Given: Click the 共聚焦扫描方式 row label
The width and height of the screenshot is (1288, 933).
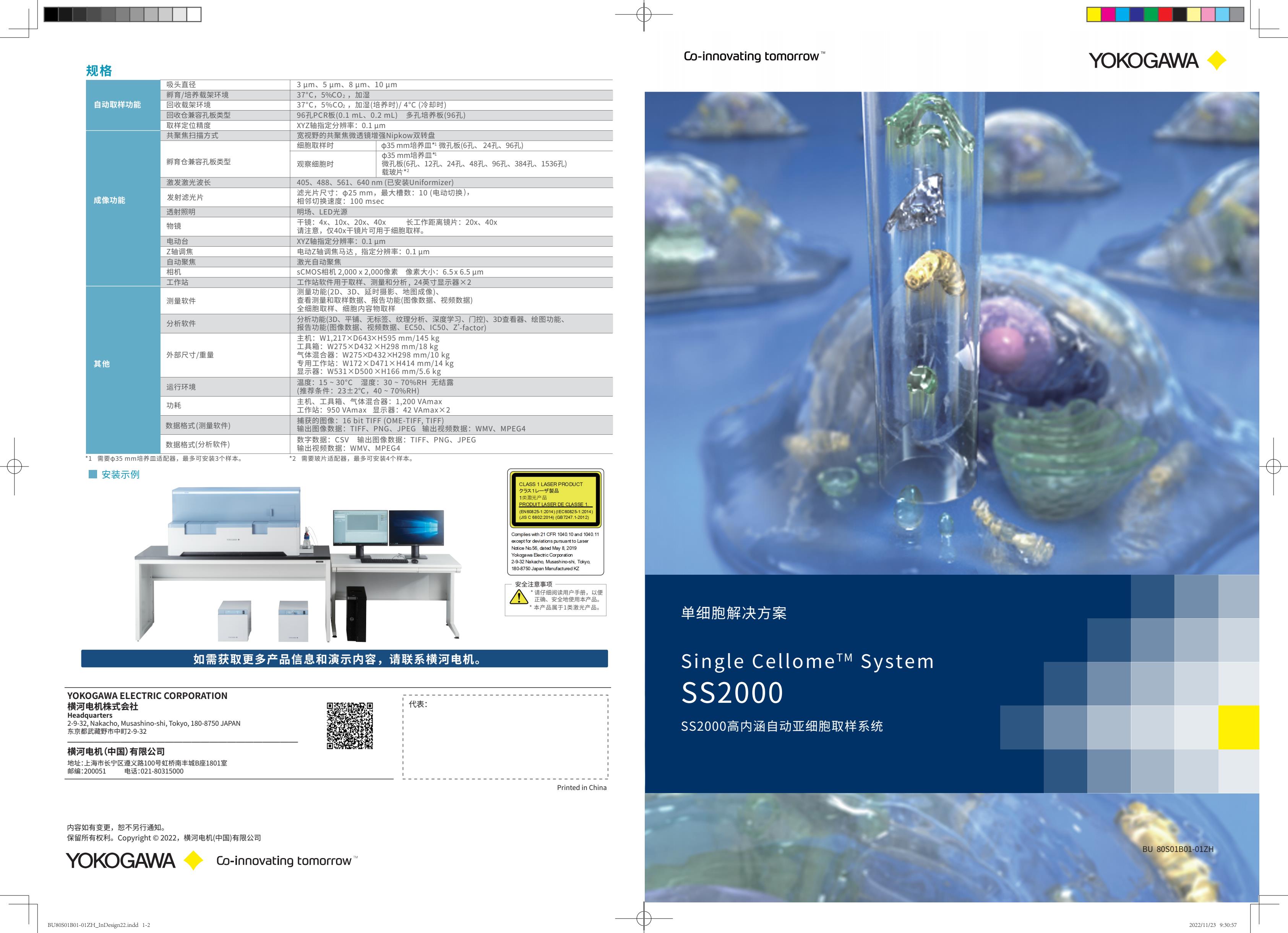Looking at the screenshot, I should point(192,135).
